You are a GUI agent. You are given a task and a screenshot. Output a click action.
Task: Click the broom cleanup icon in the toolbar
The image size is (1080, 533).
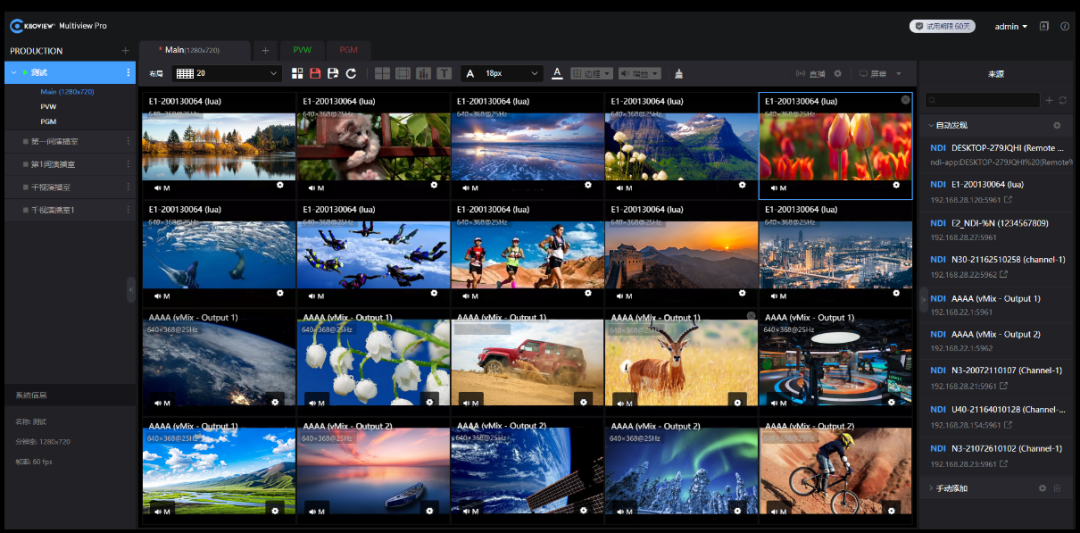[679, 73]
